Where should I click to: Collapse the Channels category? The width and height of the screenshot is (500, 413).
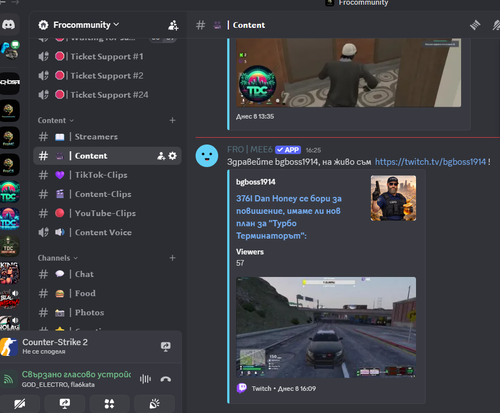point(58,258)
